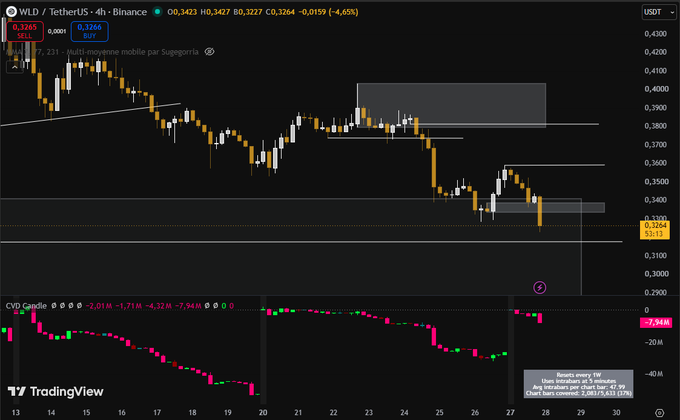Click the CVD value −4,32M in legend
680x420 pixels.
click(158, 306)
